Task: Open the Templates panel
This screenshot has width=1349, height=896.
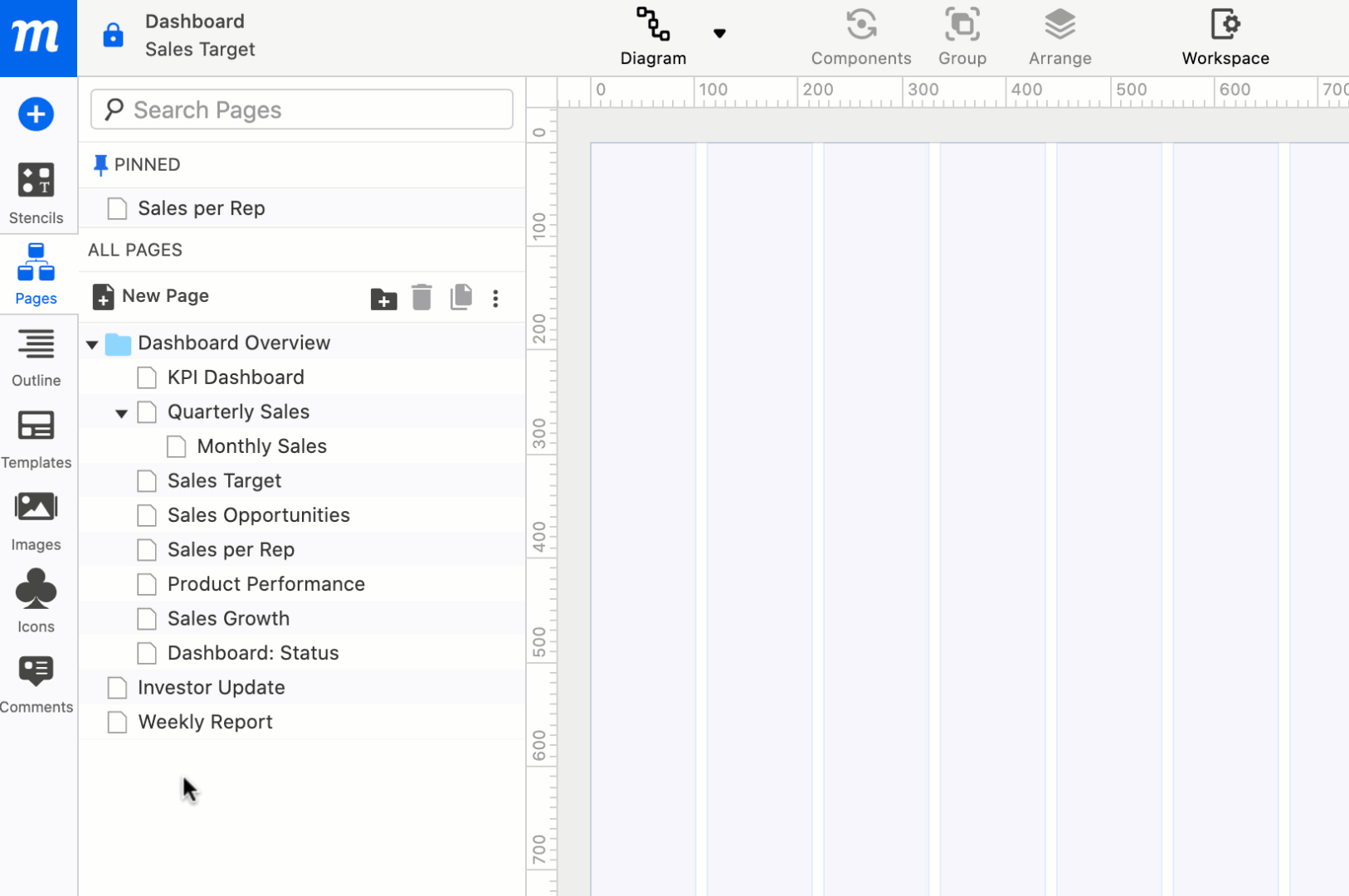Action: 36,437
